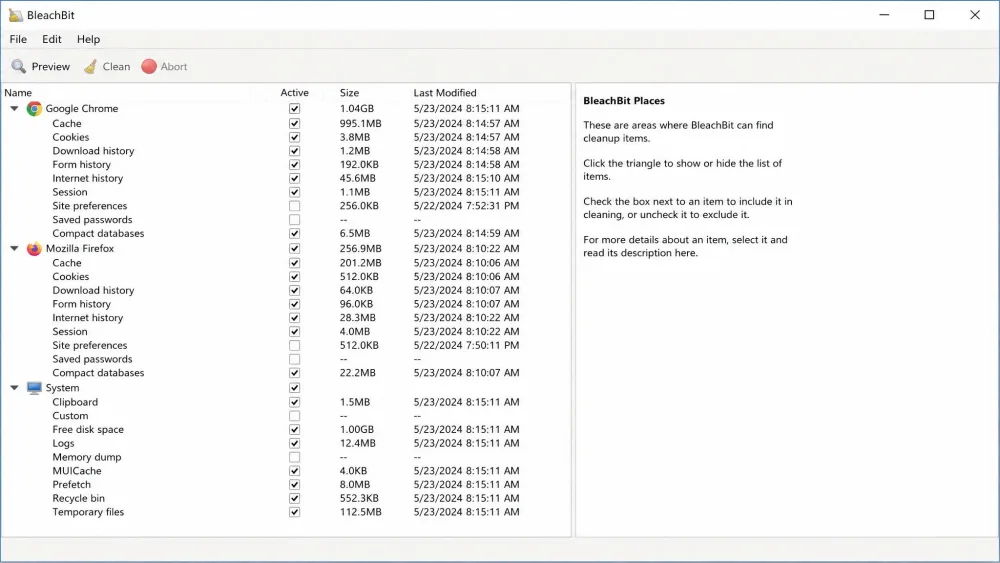
Task: Click the Active column header
Action: click(x=294, y=92)
